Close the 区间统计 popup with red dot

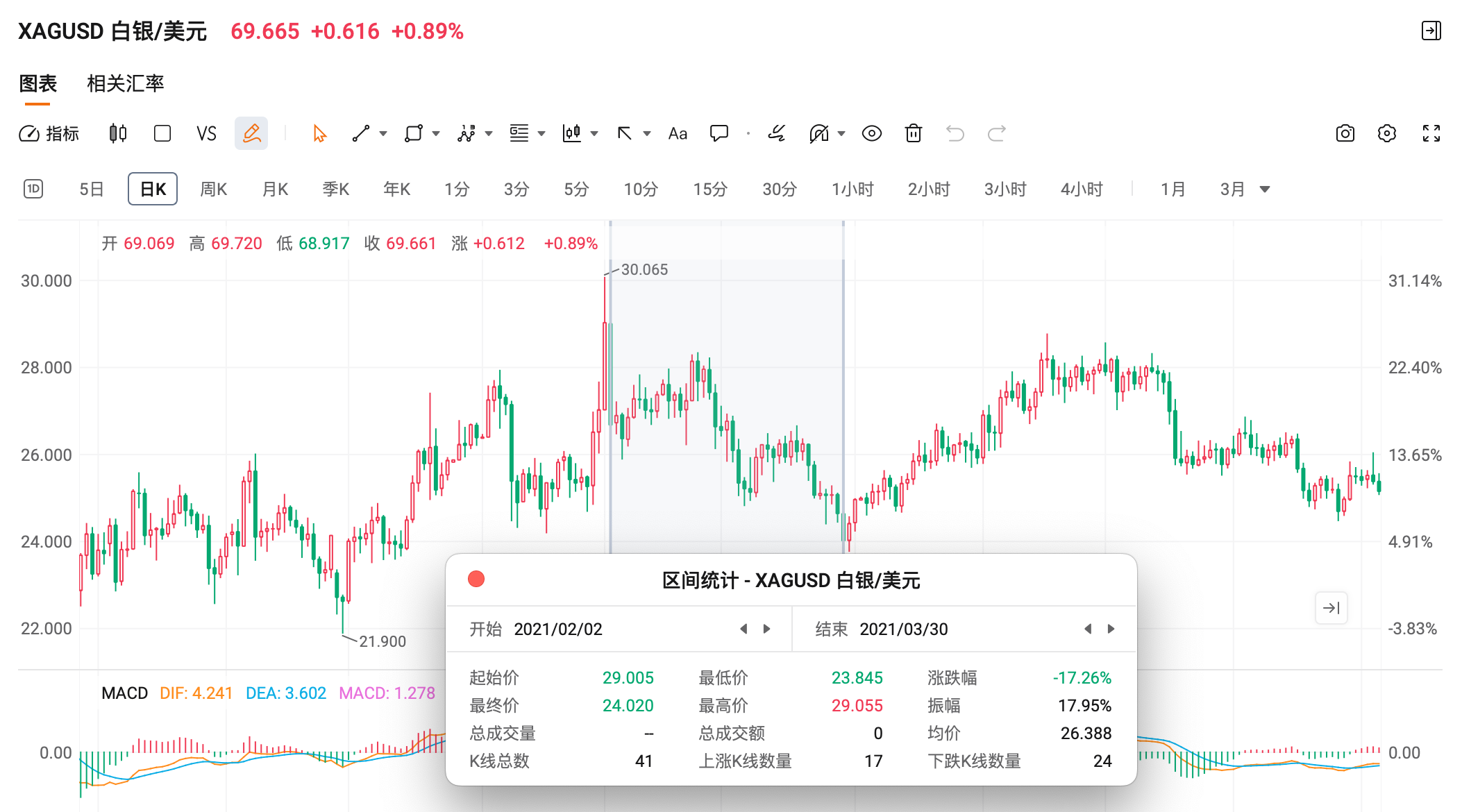tap(476, 579)
